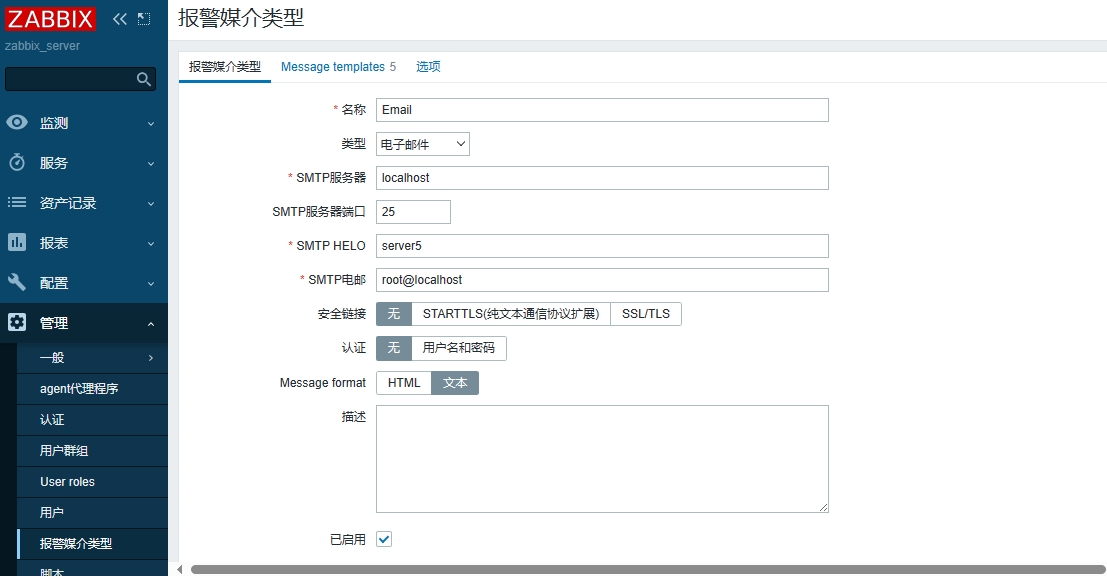Viewport: 1107px width, 576px height.
Task: Open 报表 via bar chart icon
Action: (17, 243)
